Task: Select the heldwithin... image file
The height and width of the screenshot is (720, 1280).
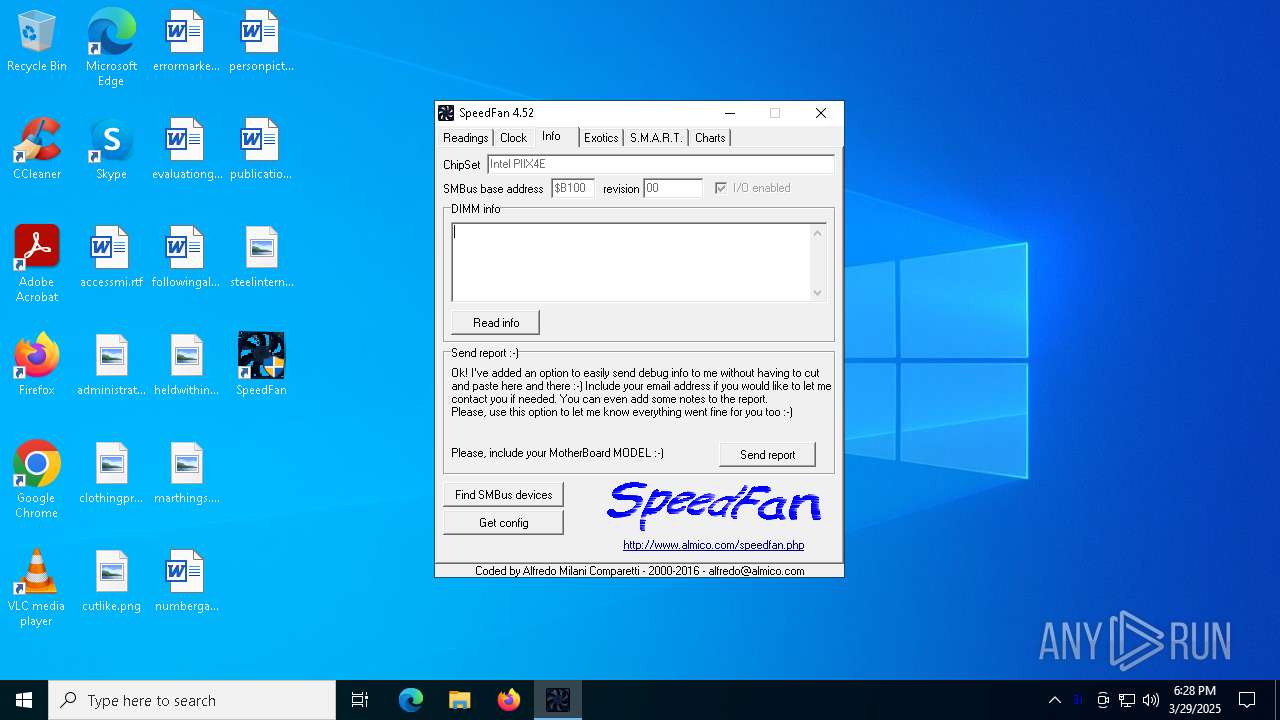Action: coord(186,366)
